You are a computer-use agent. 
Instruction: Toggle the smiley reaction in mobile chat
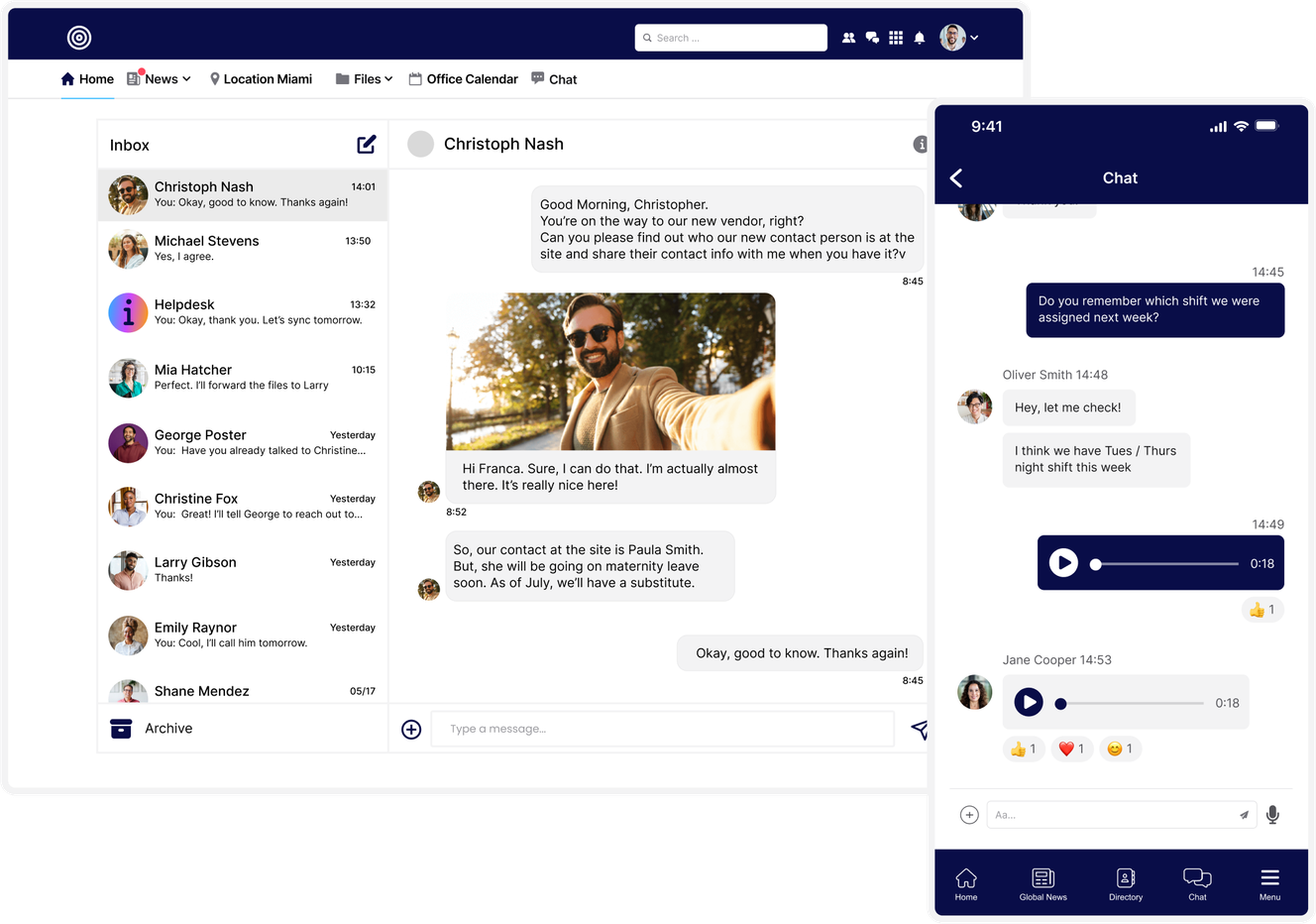(x=1120, y=749)
